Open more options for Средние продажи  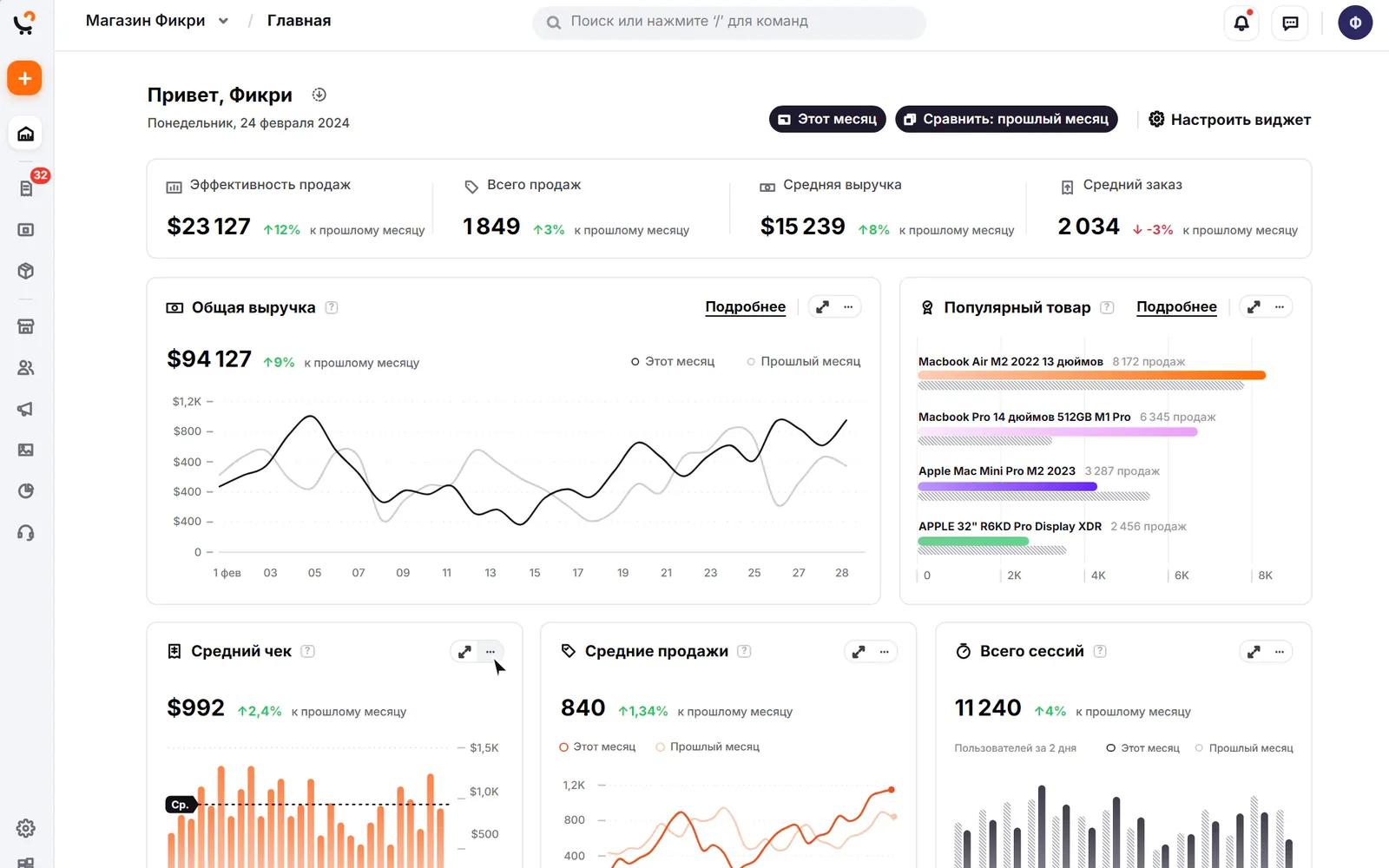click(884, 651)
